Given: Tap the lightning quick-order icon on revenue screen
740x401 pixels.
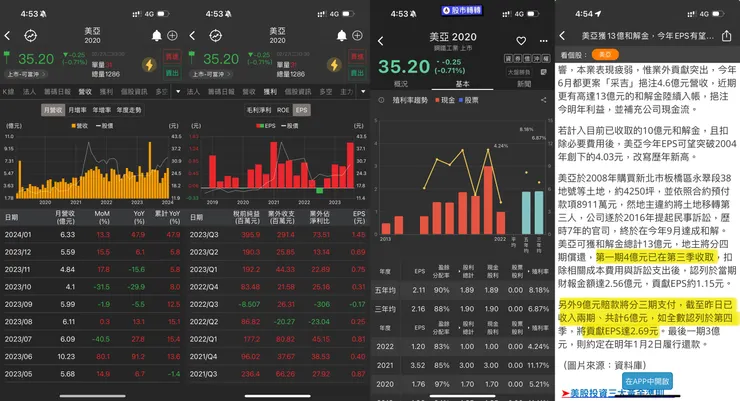Looking at the screenshot, I should coord(149,65).
